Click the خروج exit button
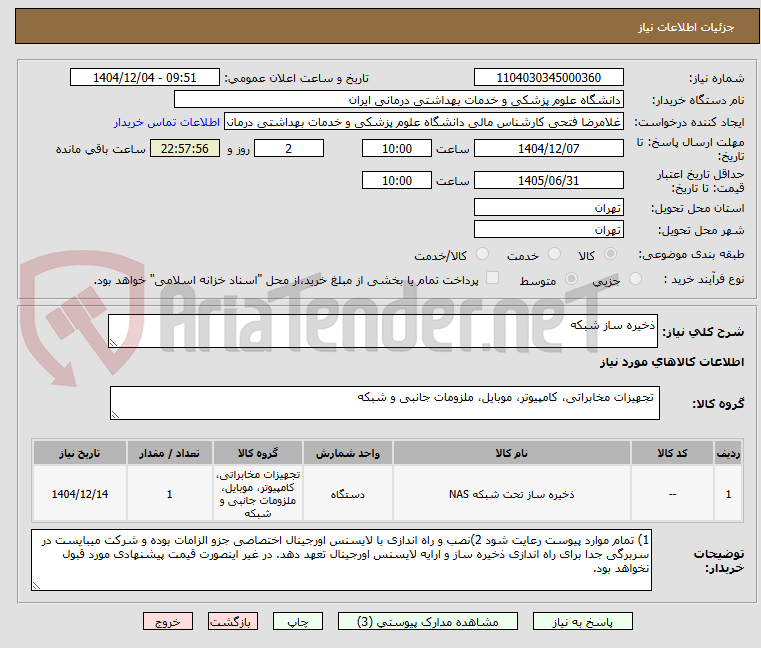The image size is (761, 648). click(167, 621)
